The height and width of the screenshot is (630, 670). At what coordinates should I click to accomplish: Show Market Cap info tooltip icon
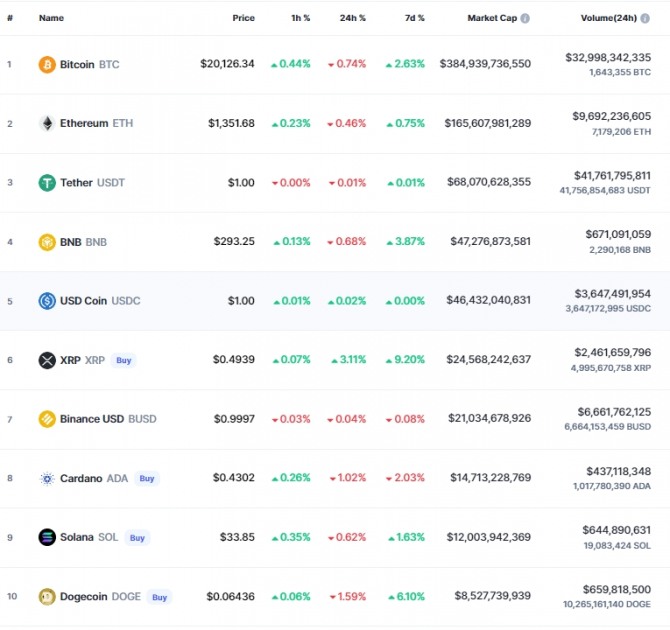[x=525, y=18]
